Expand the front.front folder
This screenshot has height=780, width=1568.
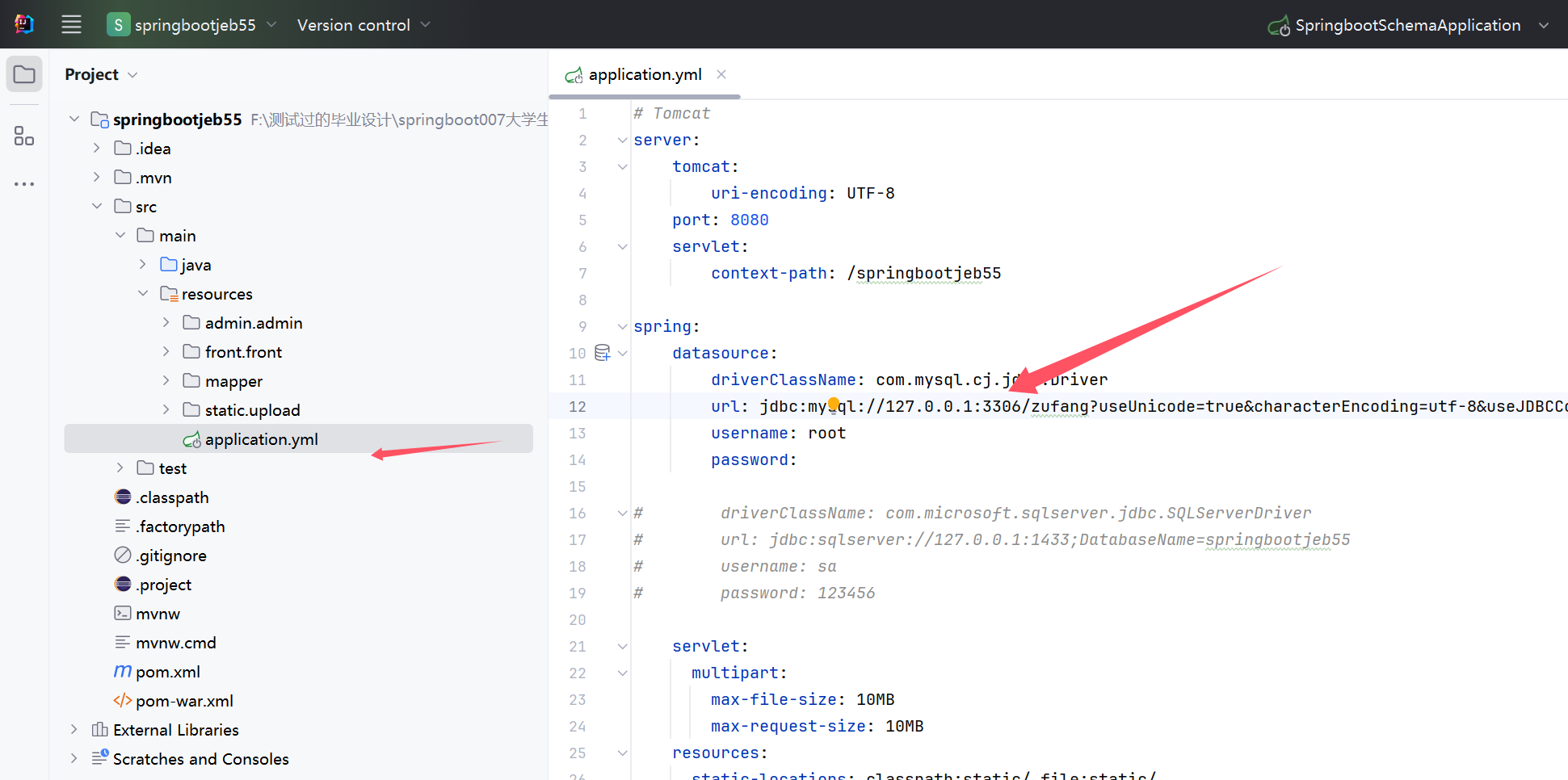pos(166,351)
